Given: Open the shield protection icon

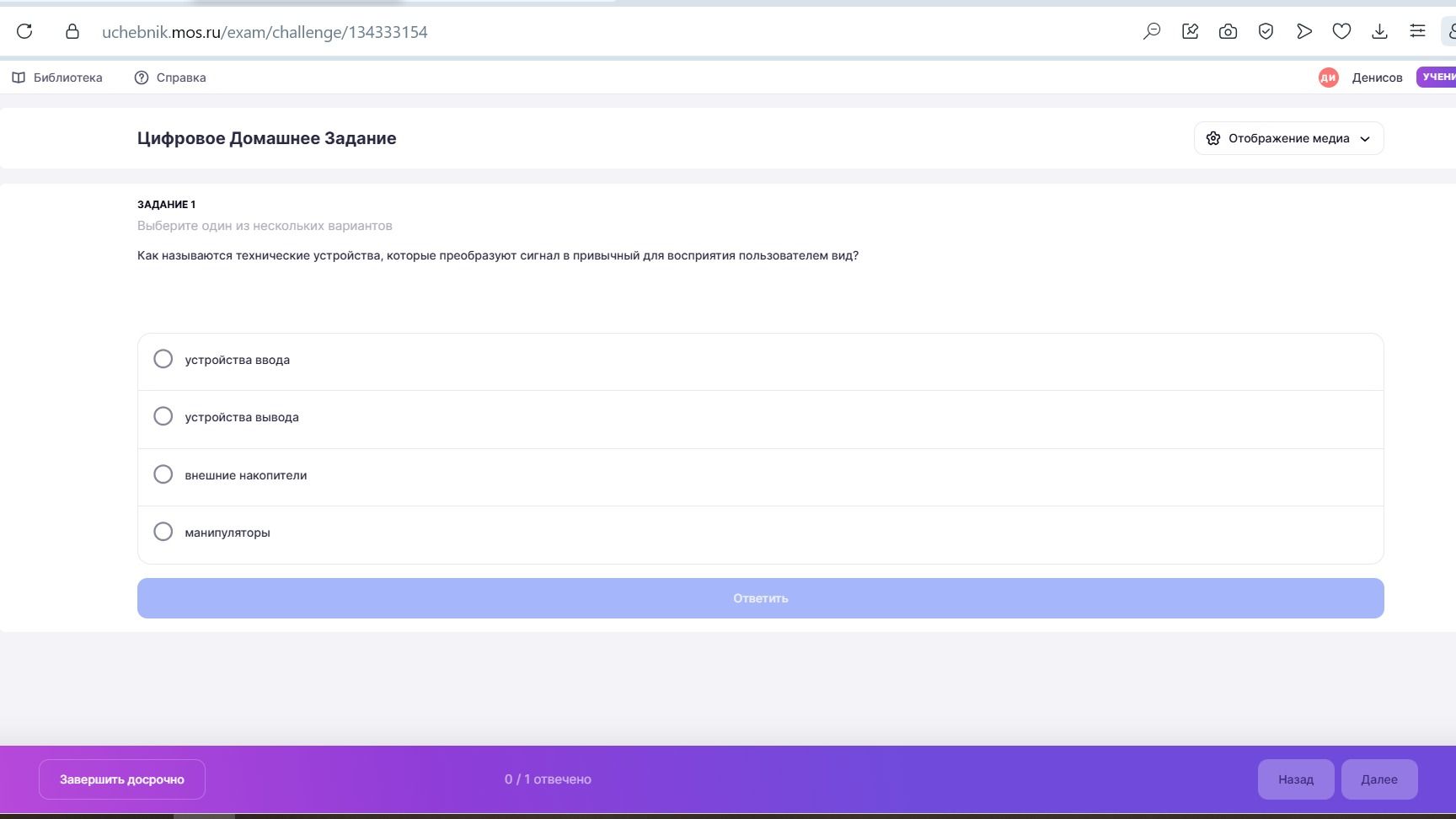Looking at the screenshot, I should pyautogui.click(x=1266, y=31).
